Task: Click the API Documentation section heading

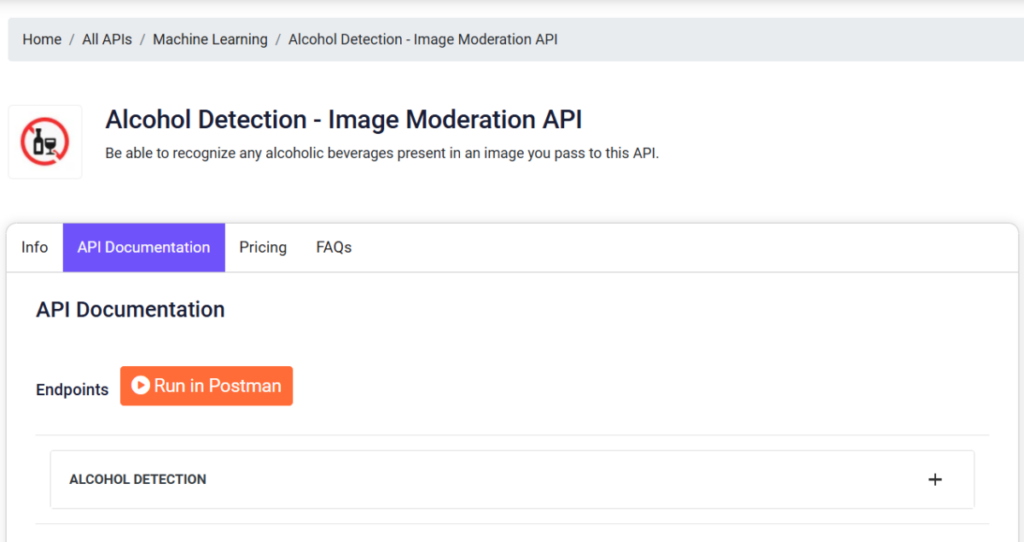Action: click(130, 310)
